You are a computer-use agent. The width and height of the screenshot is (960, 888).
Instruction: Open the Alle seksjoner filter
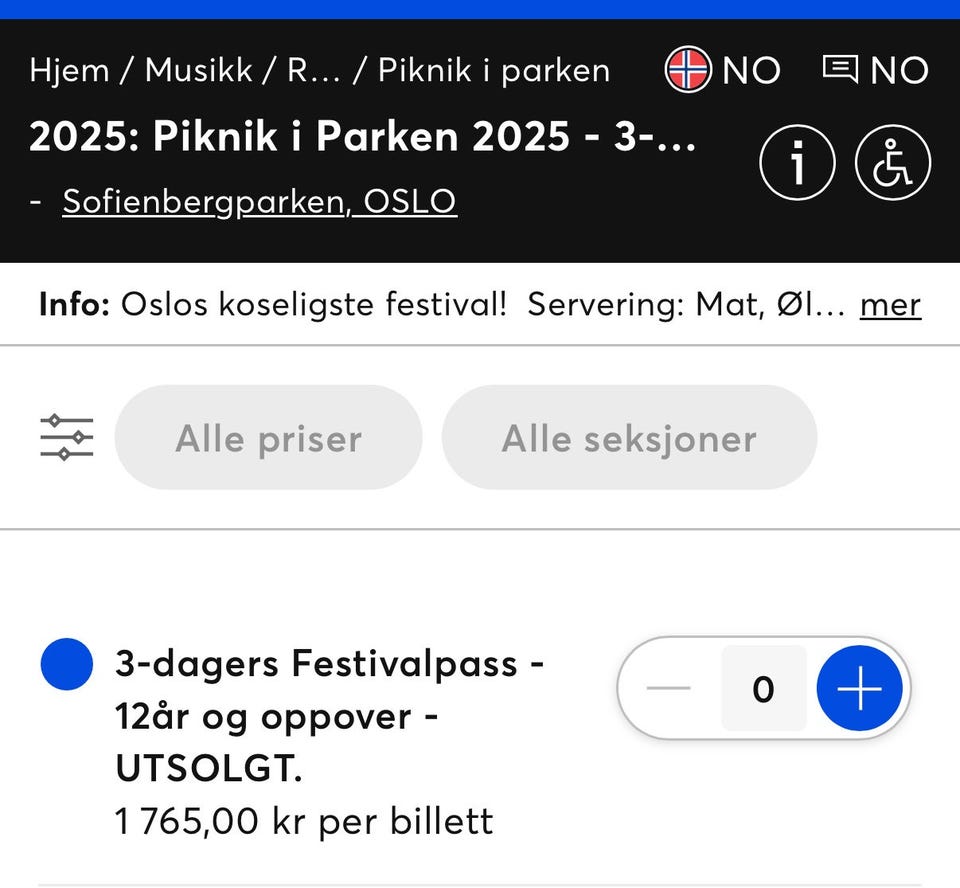629,438
